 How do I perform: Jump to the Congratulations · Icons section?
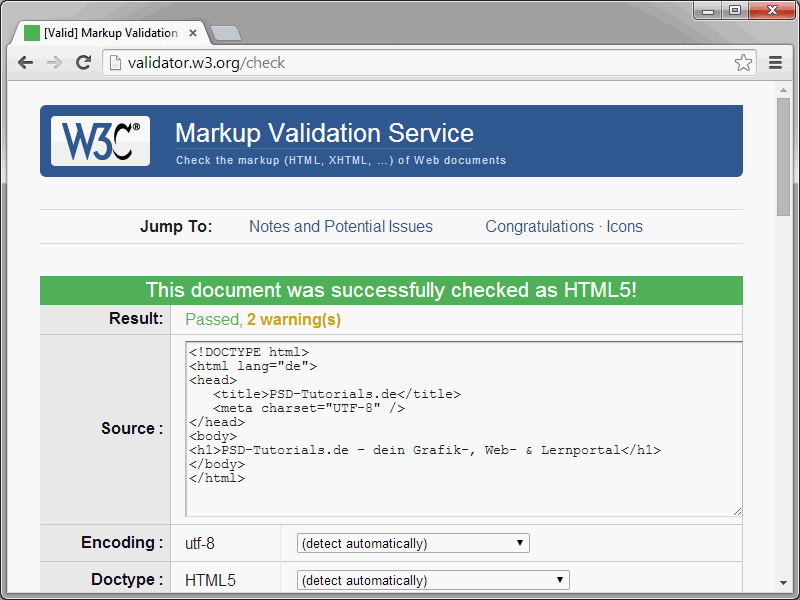tap(564, 227)
